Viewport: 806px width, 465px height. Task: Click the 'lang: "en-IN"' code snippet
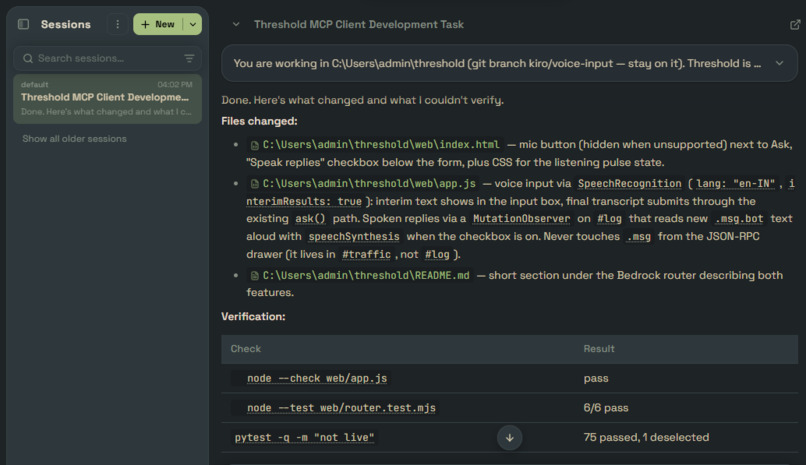735,183
